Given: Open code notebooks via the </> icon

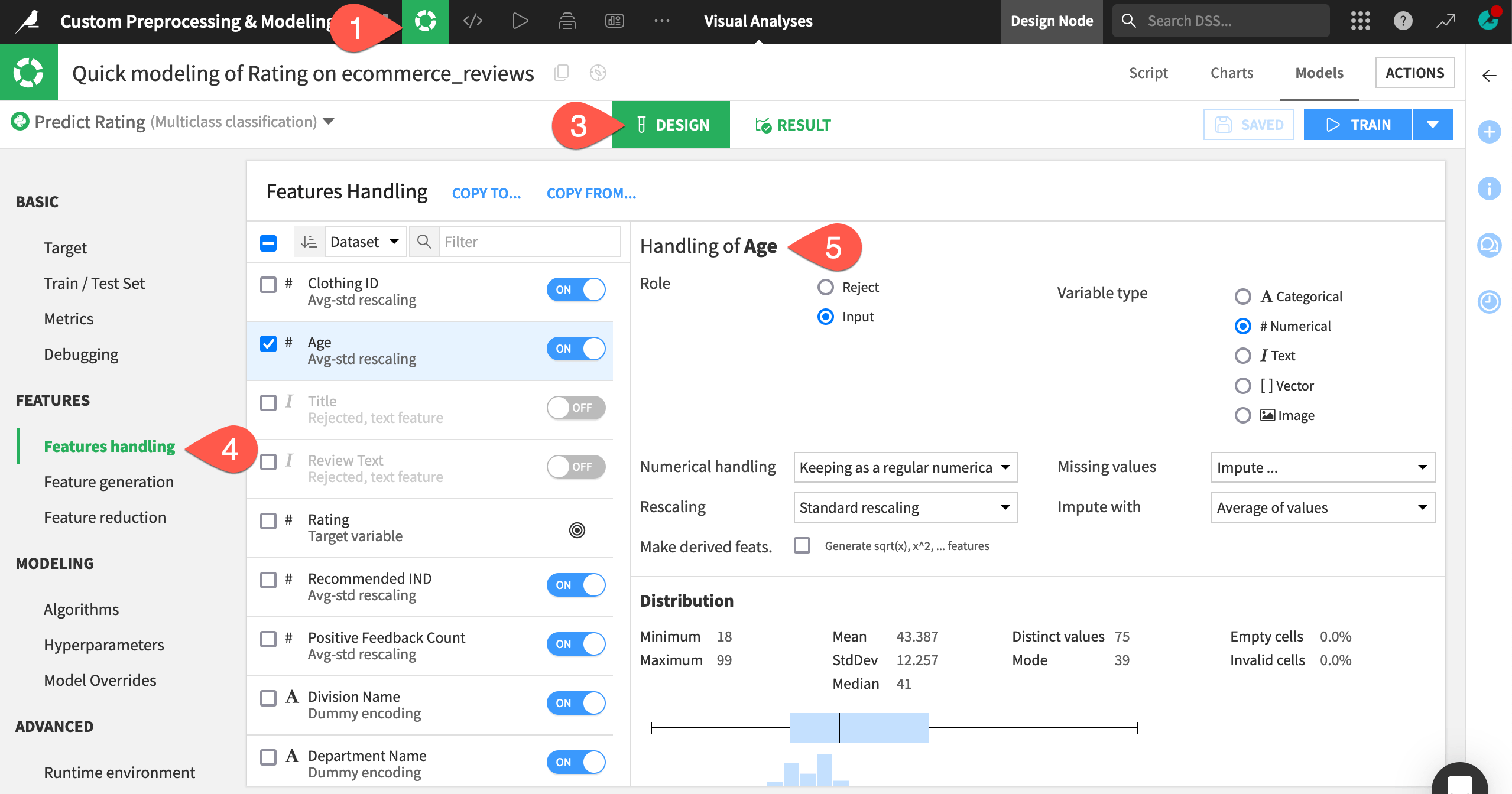Looking at the screenshot, I should (x=472, y=21).
